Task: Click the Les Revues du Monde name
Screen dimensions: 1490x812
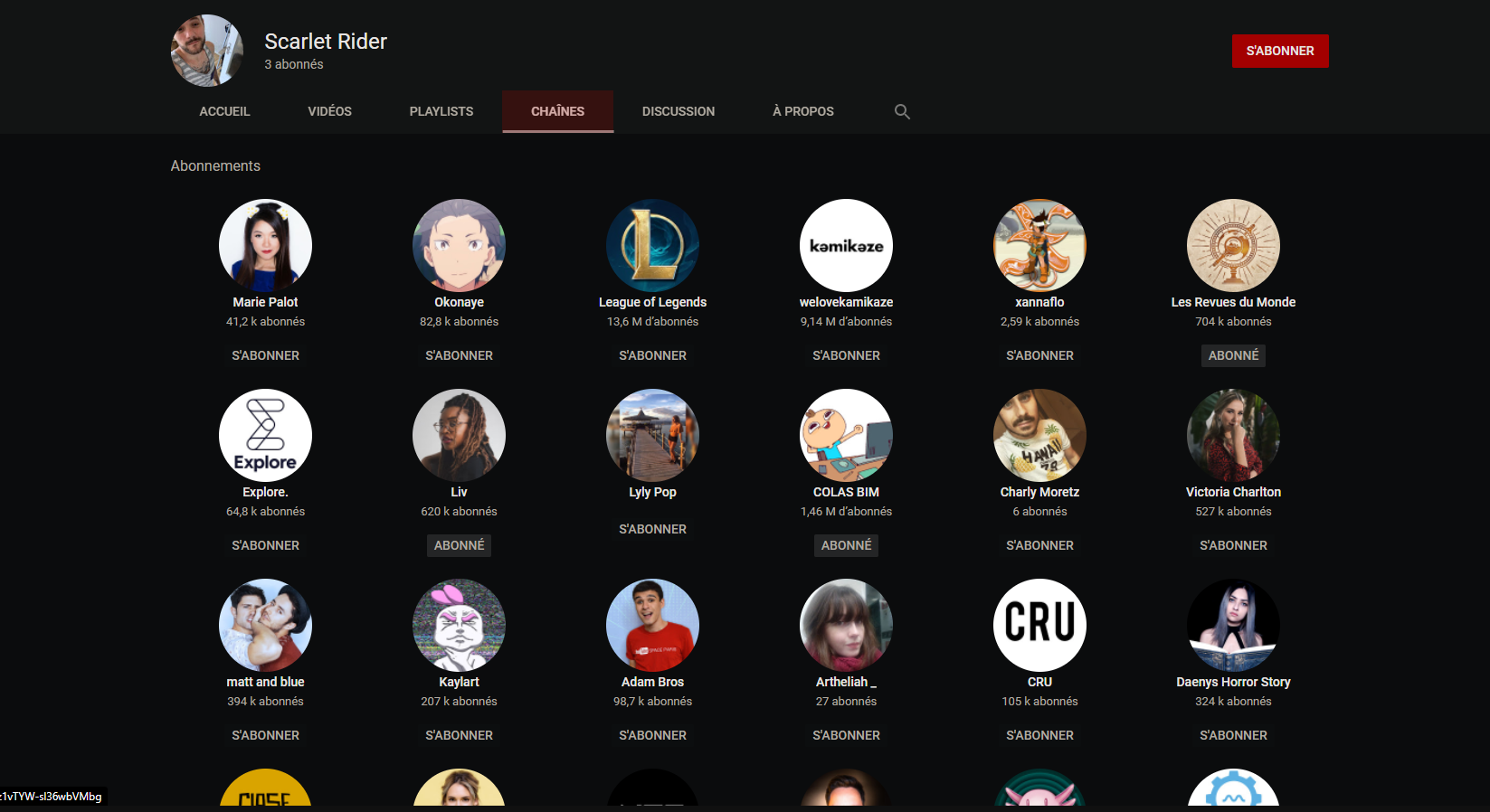Action: [x=1233, y=302]
